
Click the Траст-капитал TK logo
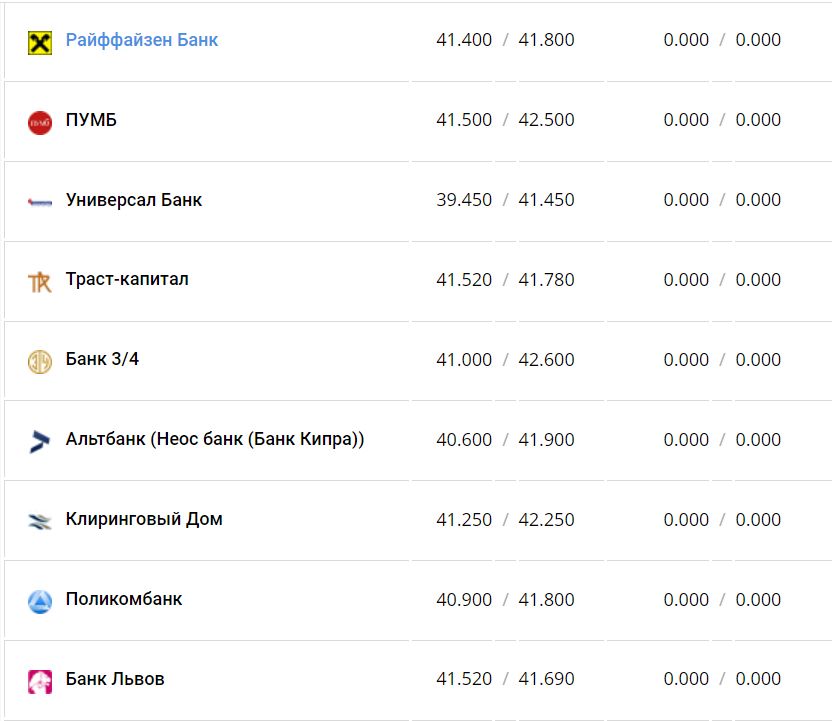pyautogui.click(x=40, y=282)
